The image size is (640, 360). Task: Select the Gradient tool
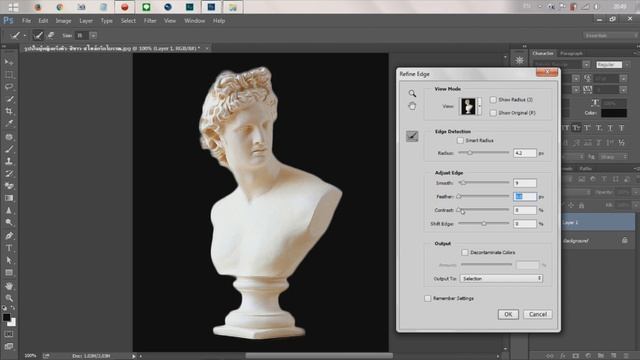(x=9, y=198)
